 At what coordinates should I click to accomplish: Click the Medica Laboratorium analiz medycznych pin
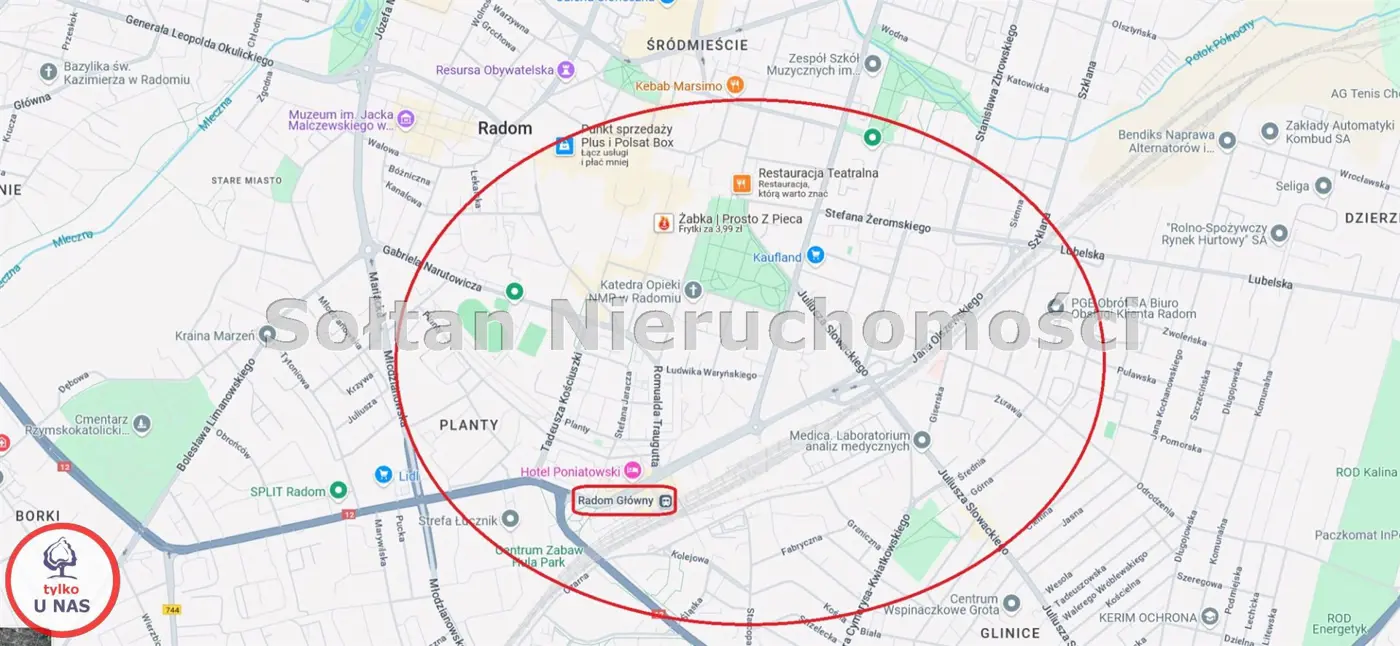point(922,440)
